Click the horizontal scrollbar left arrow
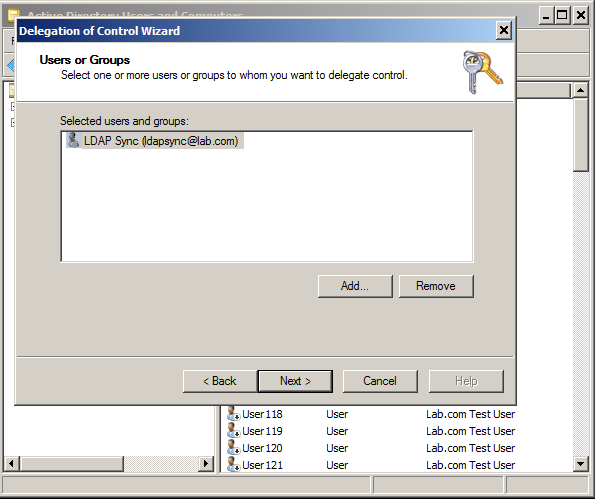Viewport: 595px width, 499px height. coord(11,463)
